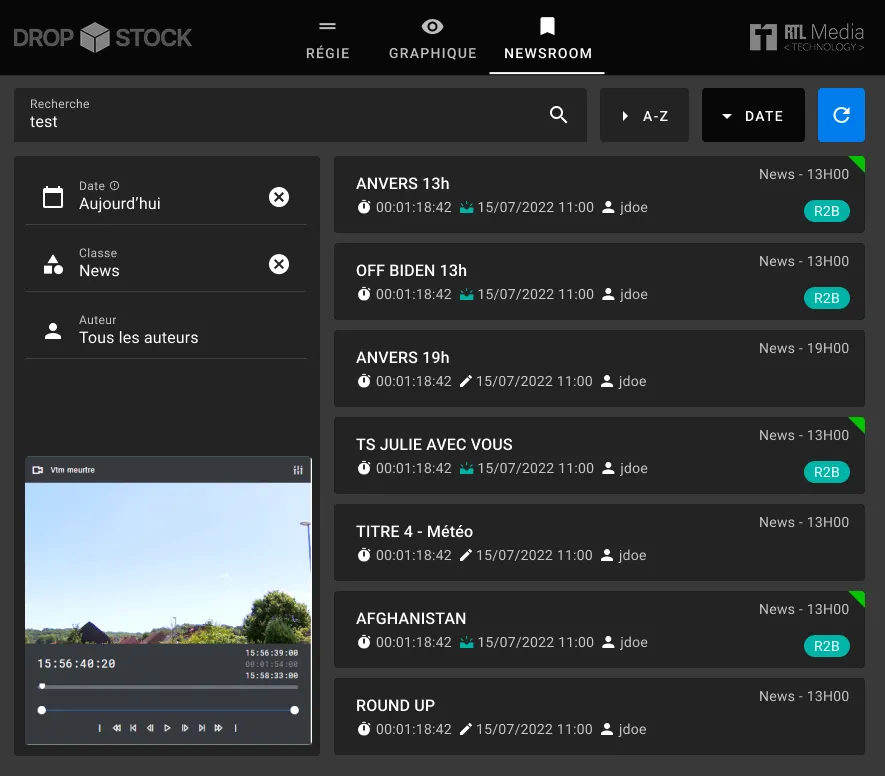Viewport: 885px width, 776px height.
Task: Click the camera icon beside Vtm meurtre
Action: (38, 470)
